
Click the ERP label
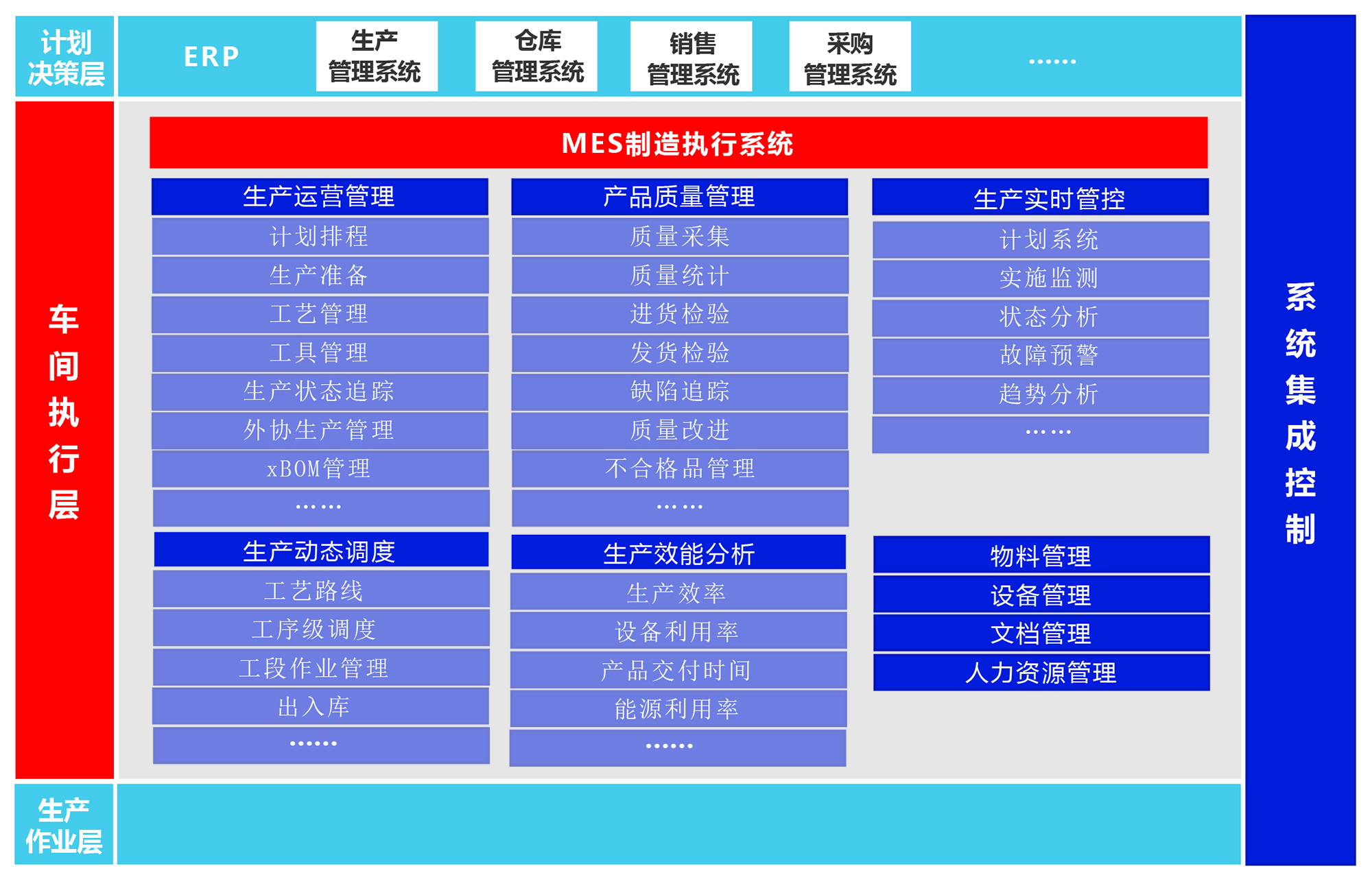click(x=211, y=56)
